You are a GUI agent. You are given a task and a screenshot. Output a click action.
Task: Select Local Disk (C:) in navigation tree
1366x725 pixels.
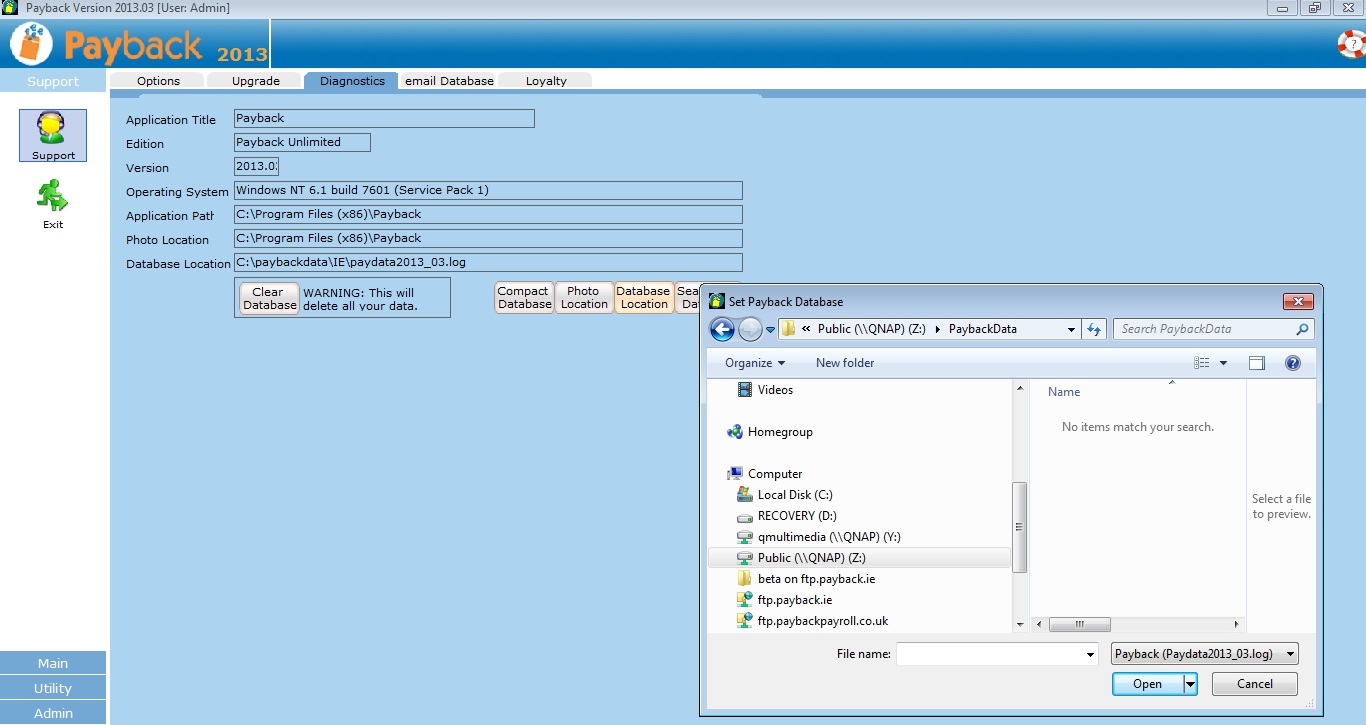pyautogui.click(x=794, y=495)
